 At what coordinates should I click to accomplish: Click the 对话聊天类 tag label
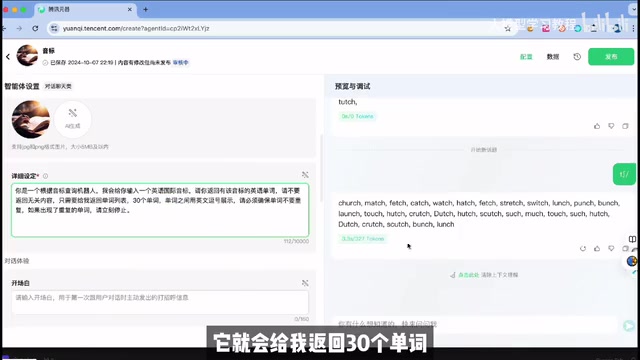[x=58, y=86]
